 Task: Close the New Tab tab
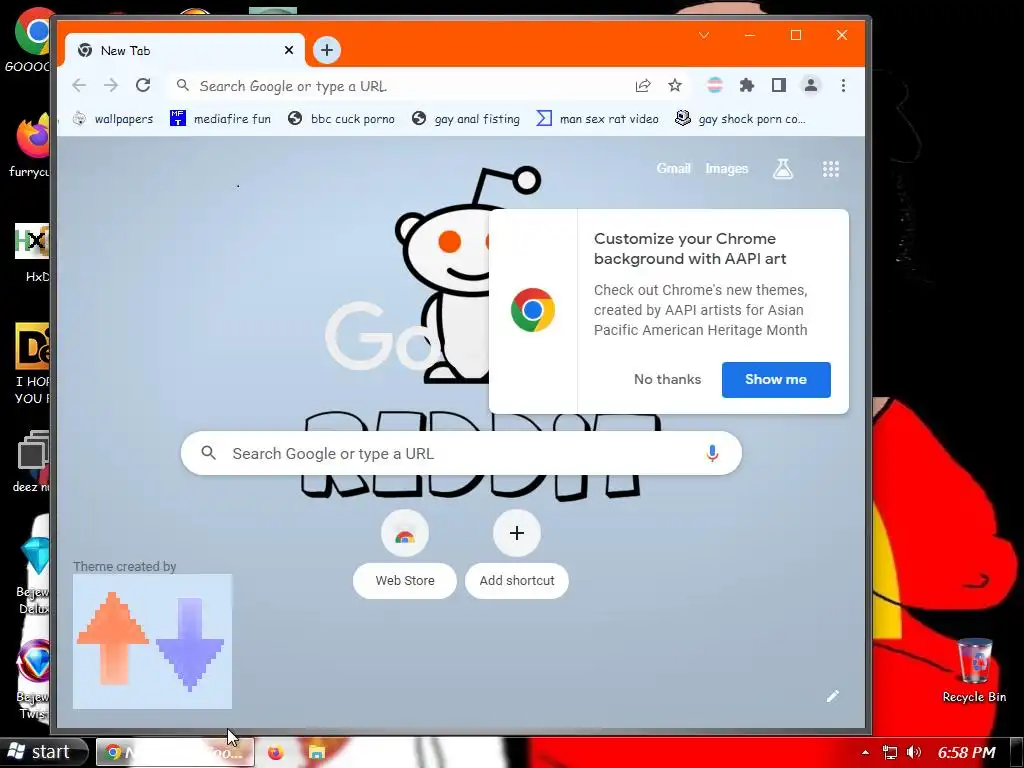(289, 50)
